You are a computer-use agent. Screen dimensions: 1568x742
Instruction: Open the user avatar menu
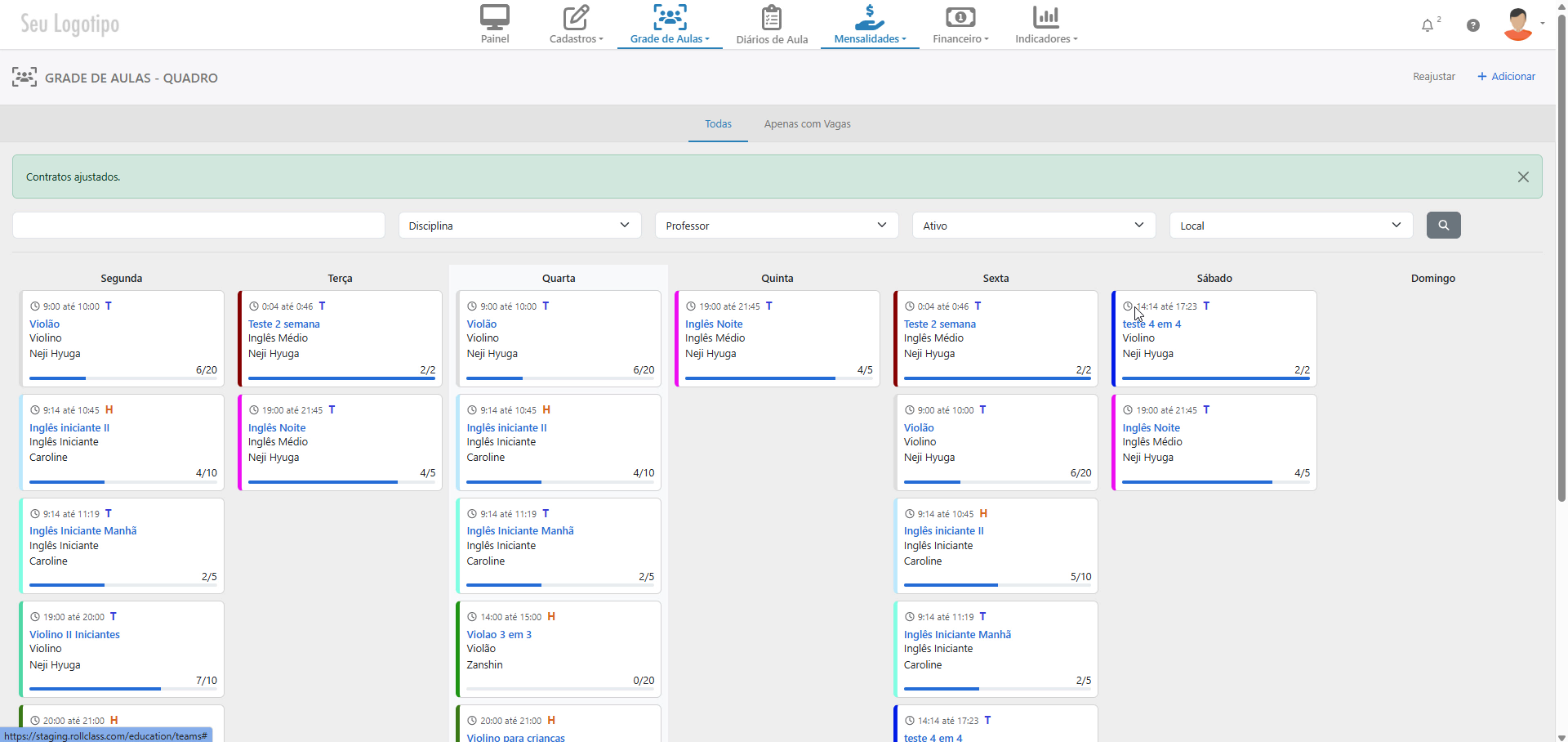coord(1519,25)
